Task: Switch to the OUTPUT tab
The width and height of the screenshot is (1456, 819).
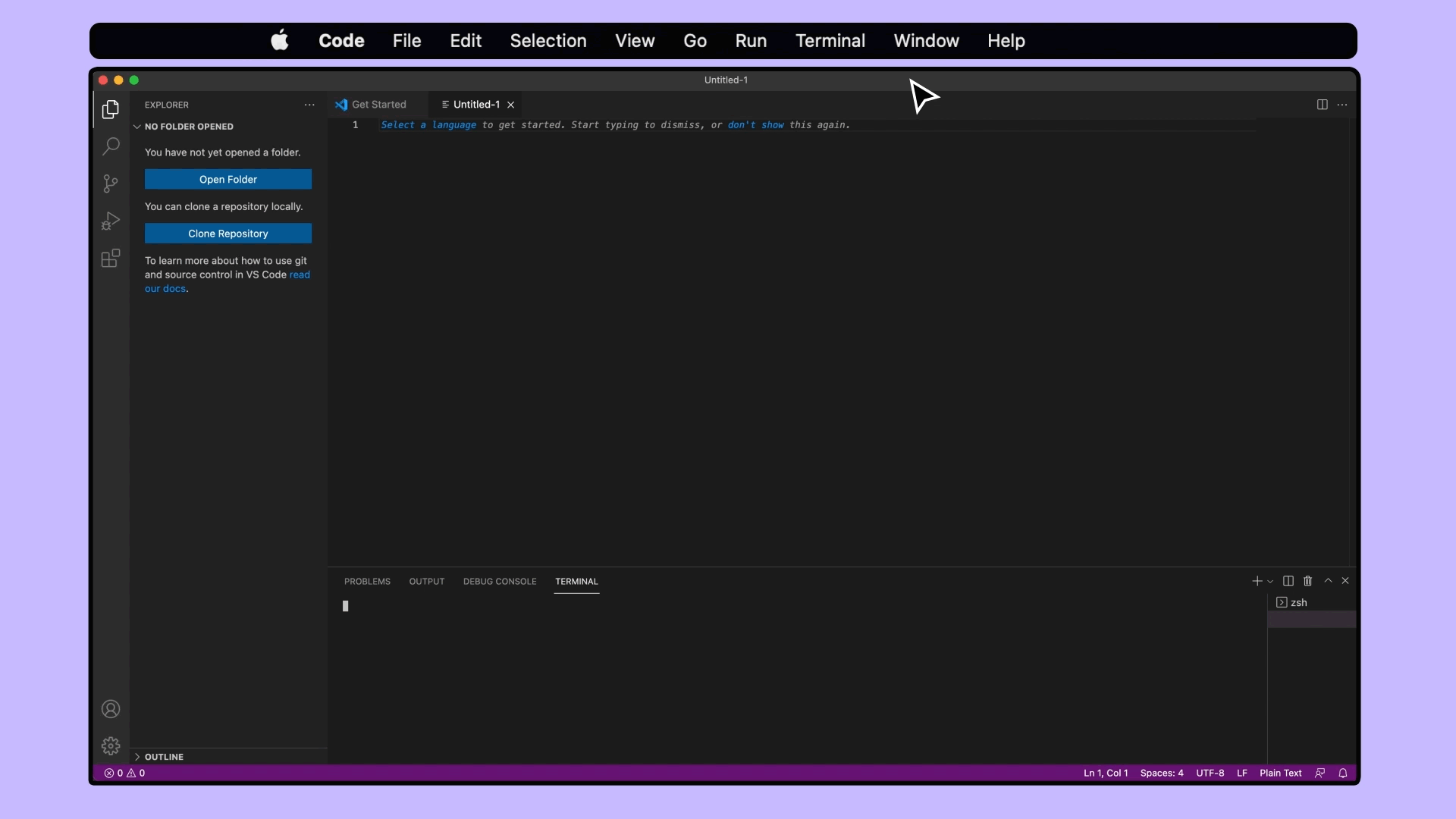Action: click(426, 581)
